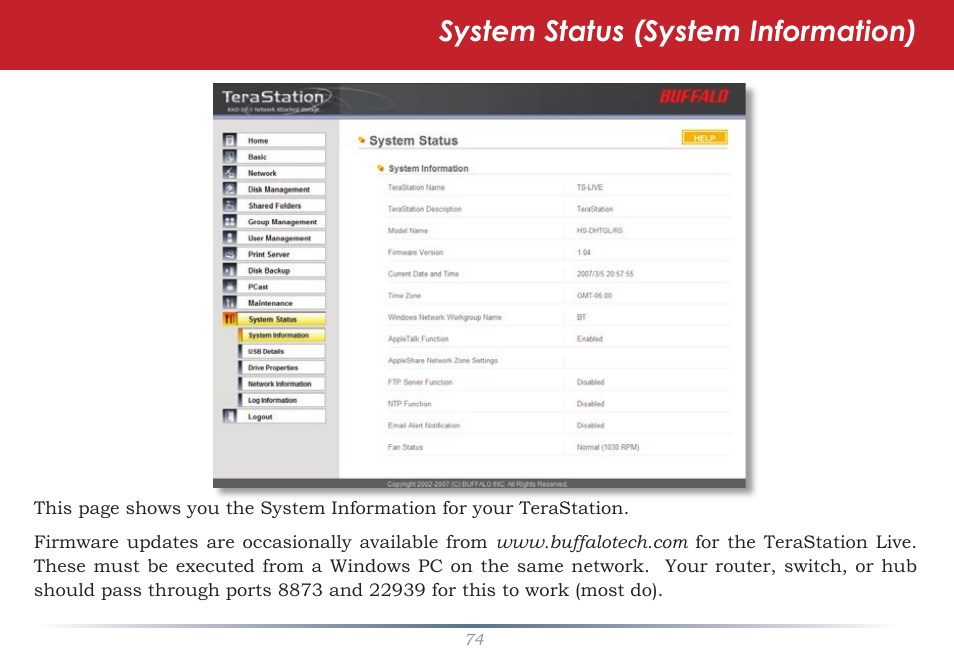
Task: Open User Management menu
Action: point(281,238)
